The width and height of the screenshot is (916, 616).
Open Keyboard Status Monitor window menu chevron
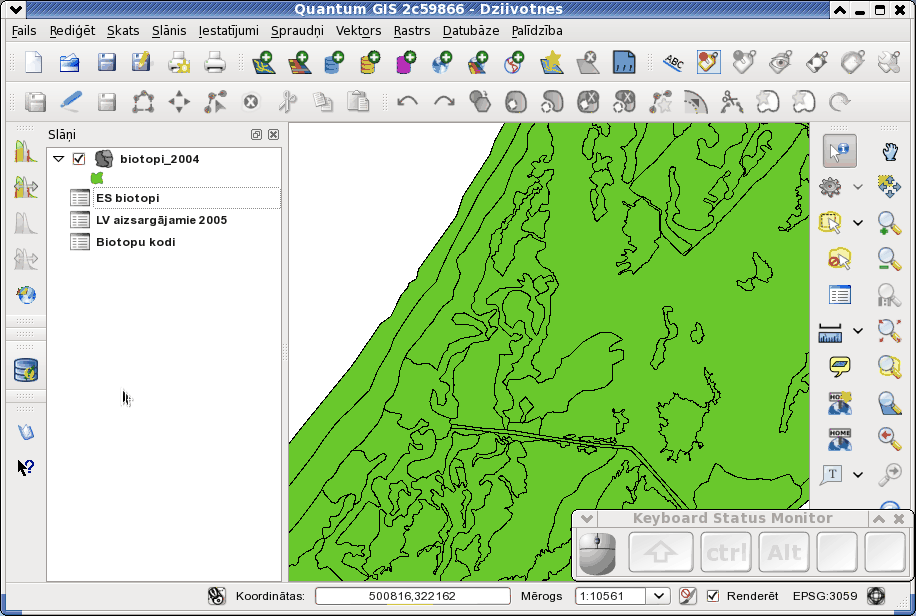pyautogui.click(x=587, y=518)
